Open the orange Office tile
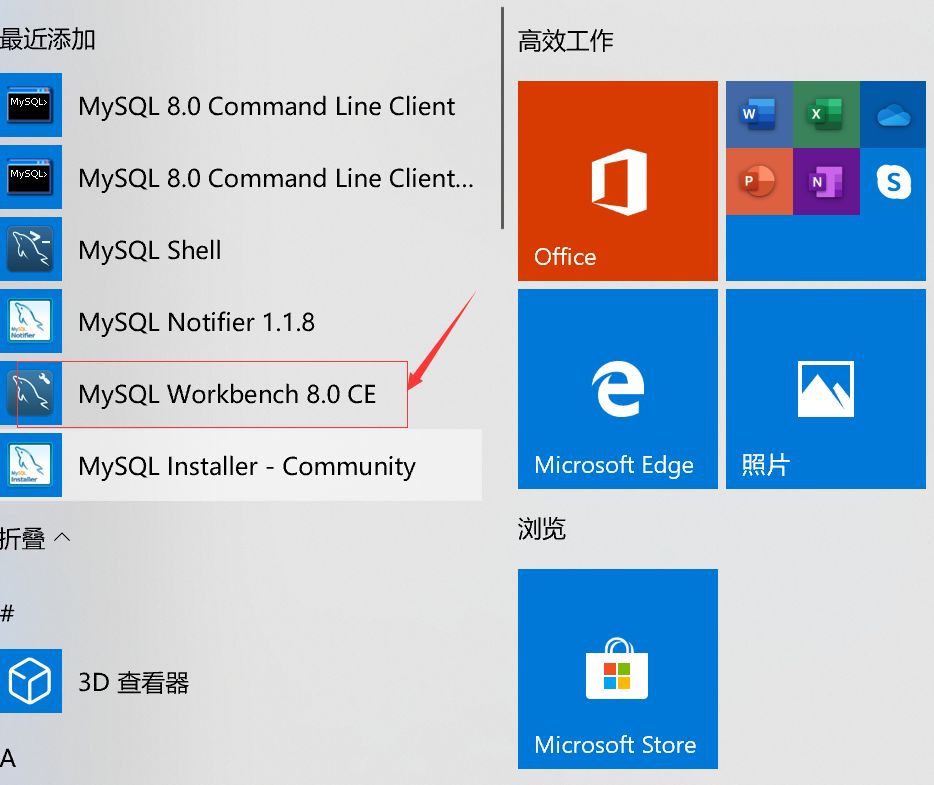Screen dimensions: 934x785 point(618,181)
